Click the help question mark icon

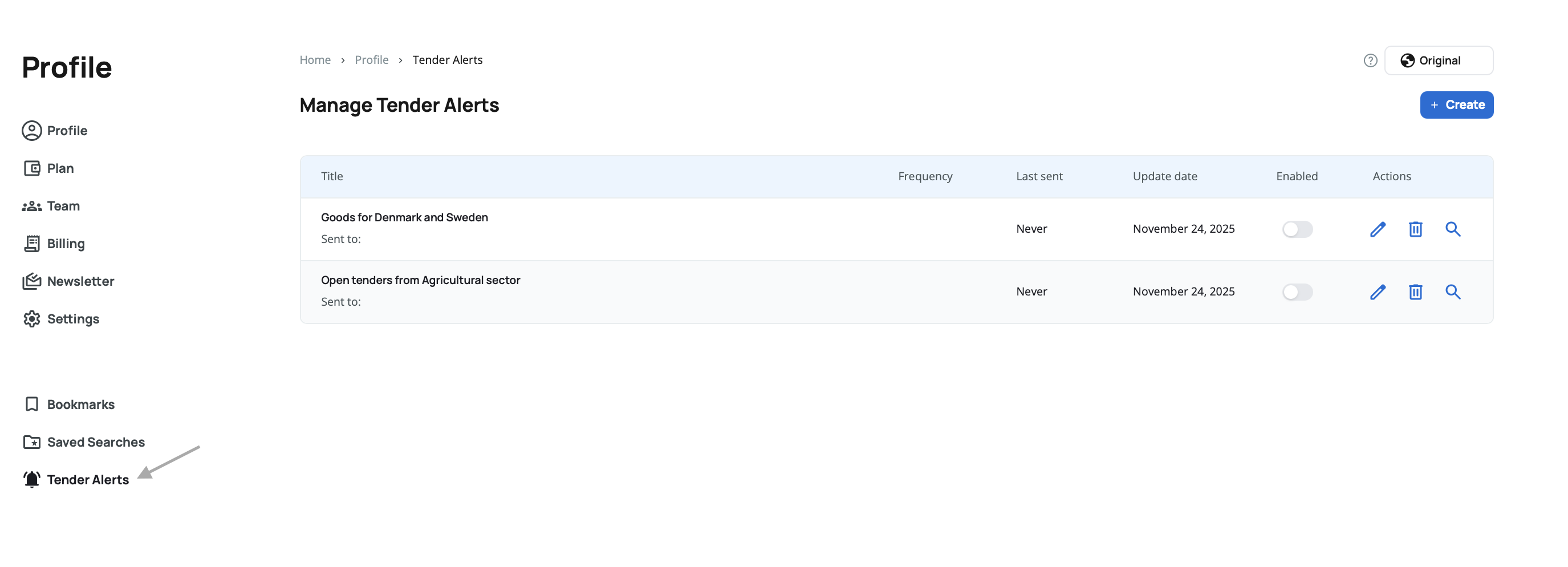(1370, 60)
